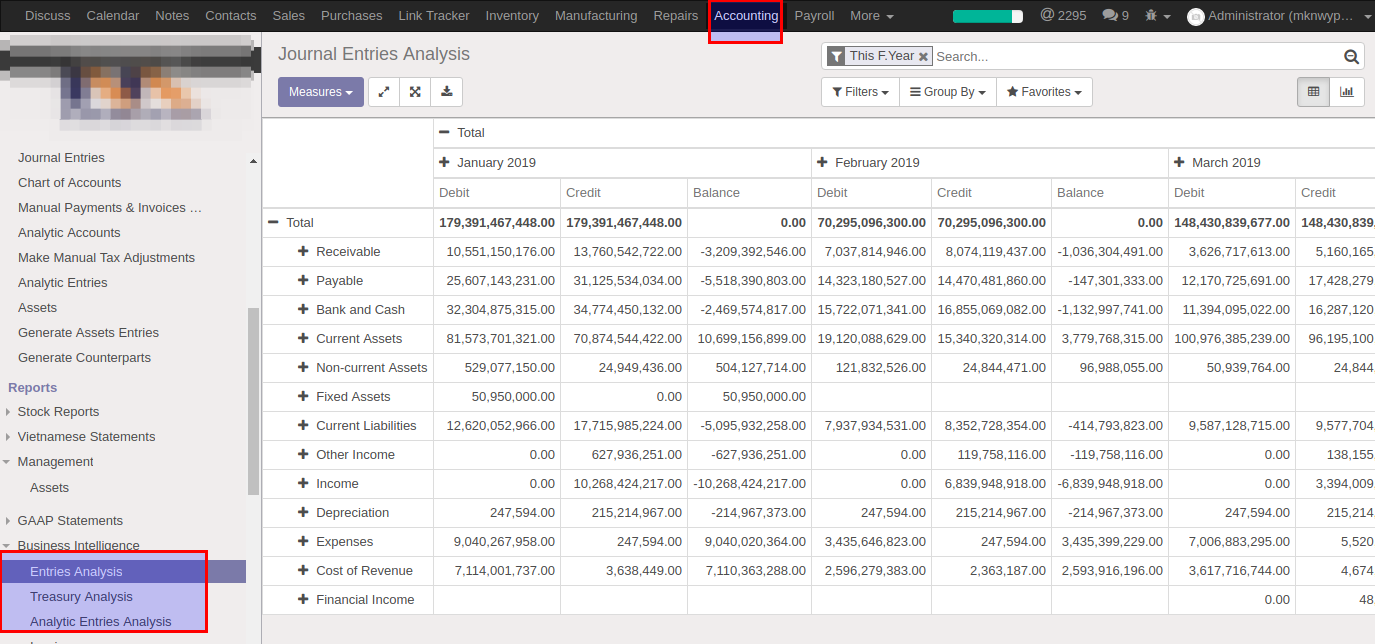Open the Measures dropdown
This screenshot has width=1375, height=644.
pyautogui.click(x=320, y=91)
